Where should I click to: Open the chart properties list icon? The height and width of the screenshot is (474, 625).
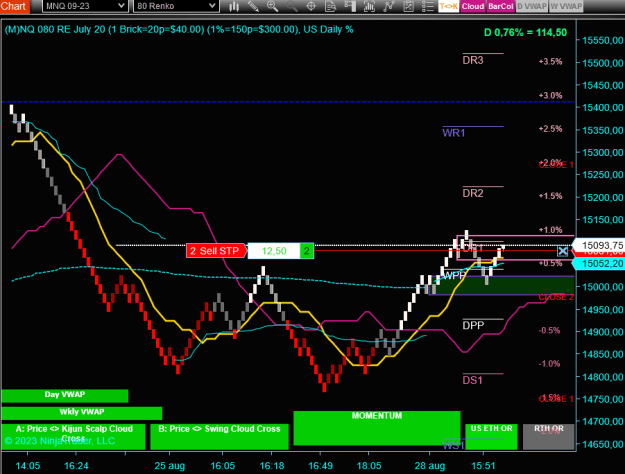tap(427, 6)
